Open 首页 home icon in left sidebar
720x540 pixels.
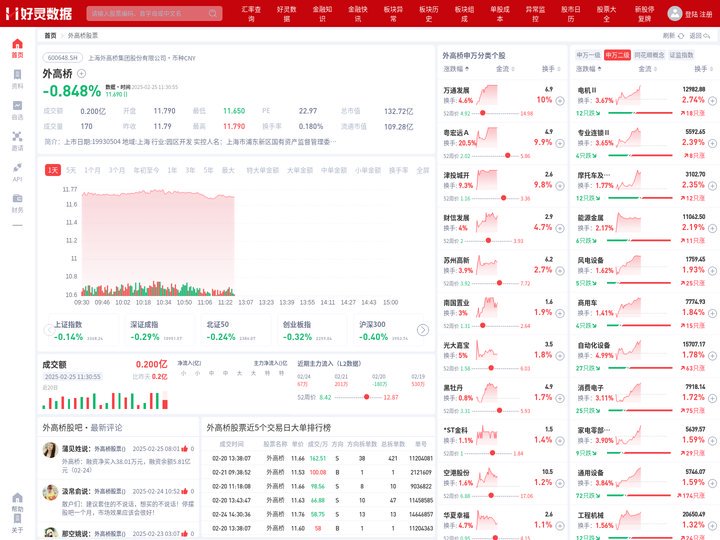(17, 44)
